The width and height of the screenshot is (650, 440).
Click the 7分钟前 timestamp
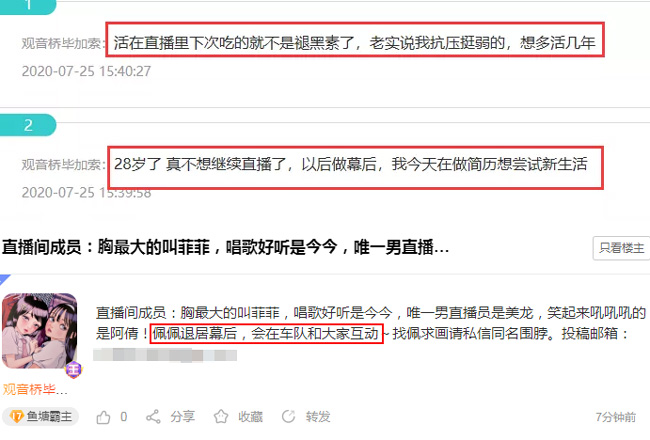pos(616,417)
